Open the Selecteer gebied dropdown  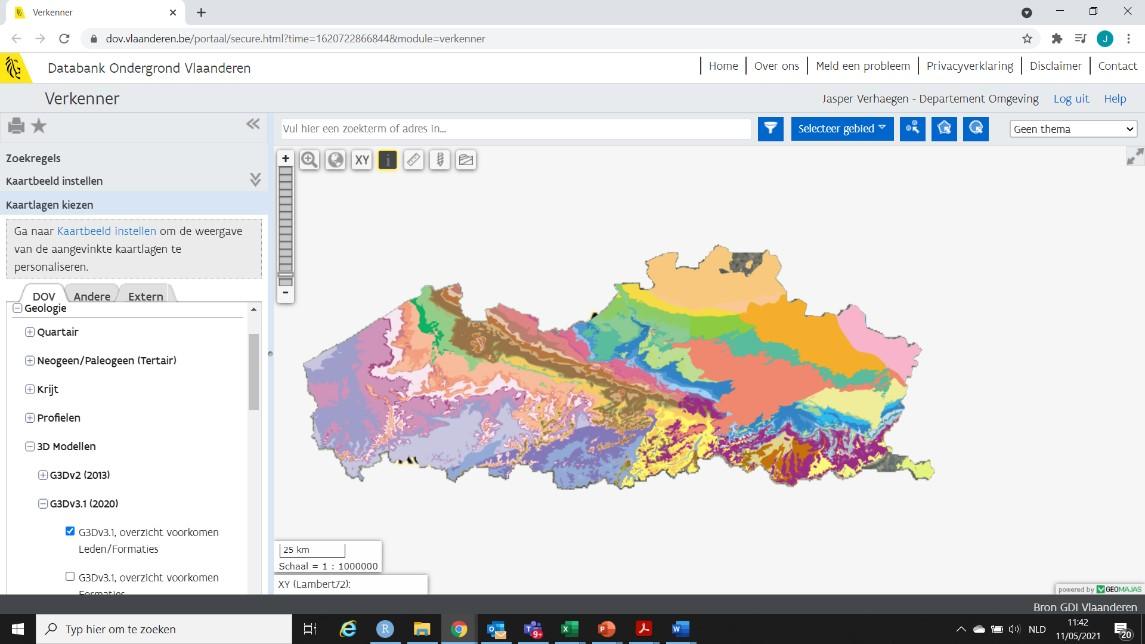[x=842, y=129]
